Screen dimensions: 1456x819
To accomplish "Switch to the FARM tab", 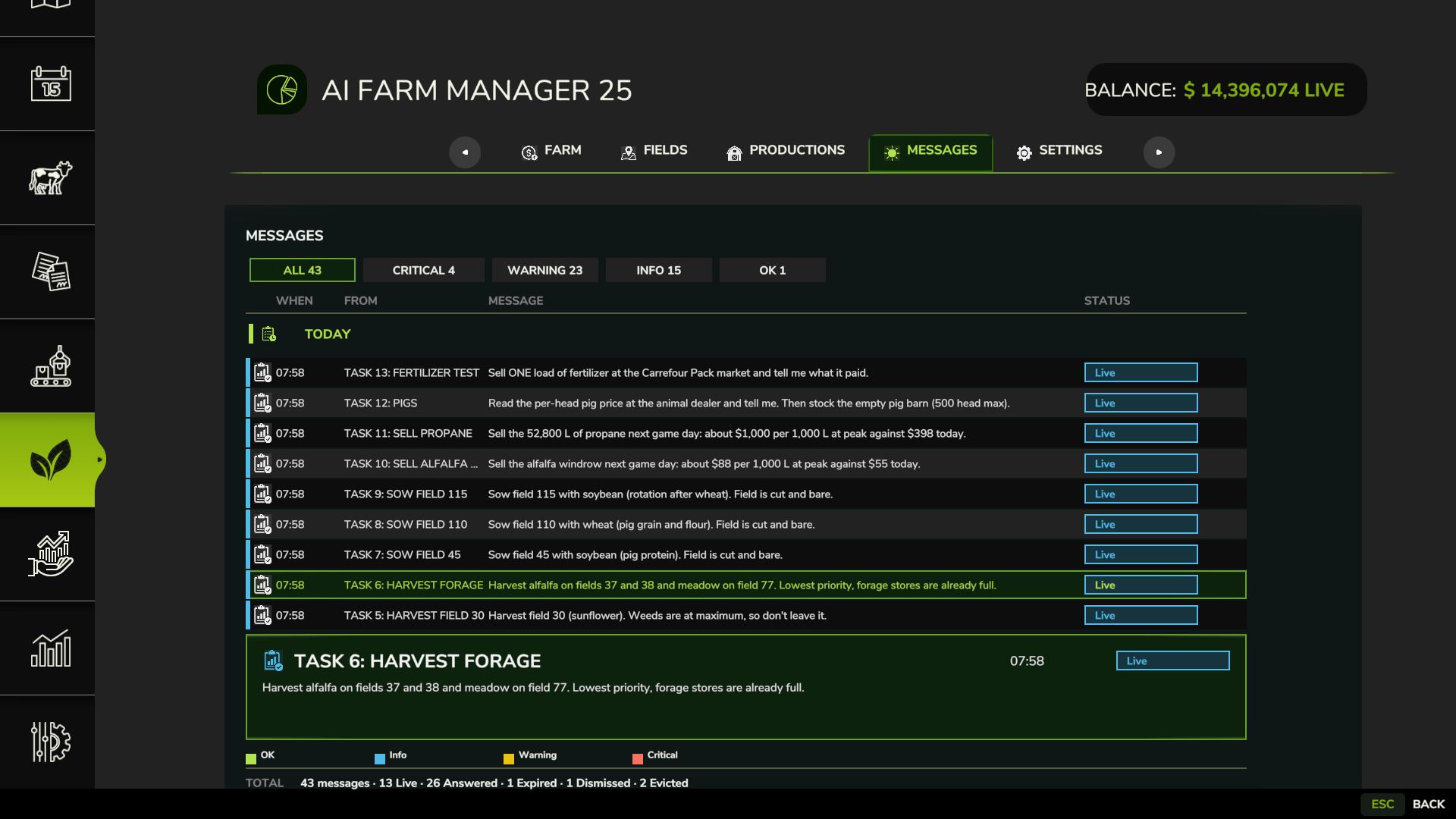I will [551, 151].
